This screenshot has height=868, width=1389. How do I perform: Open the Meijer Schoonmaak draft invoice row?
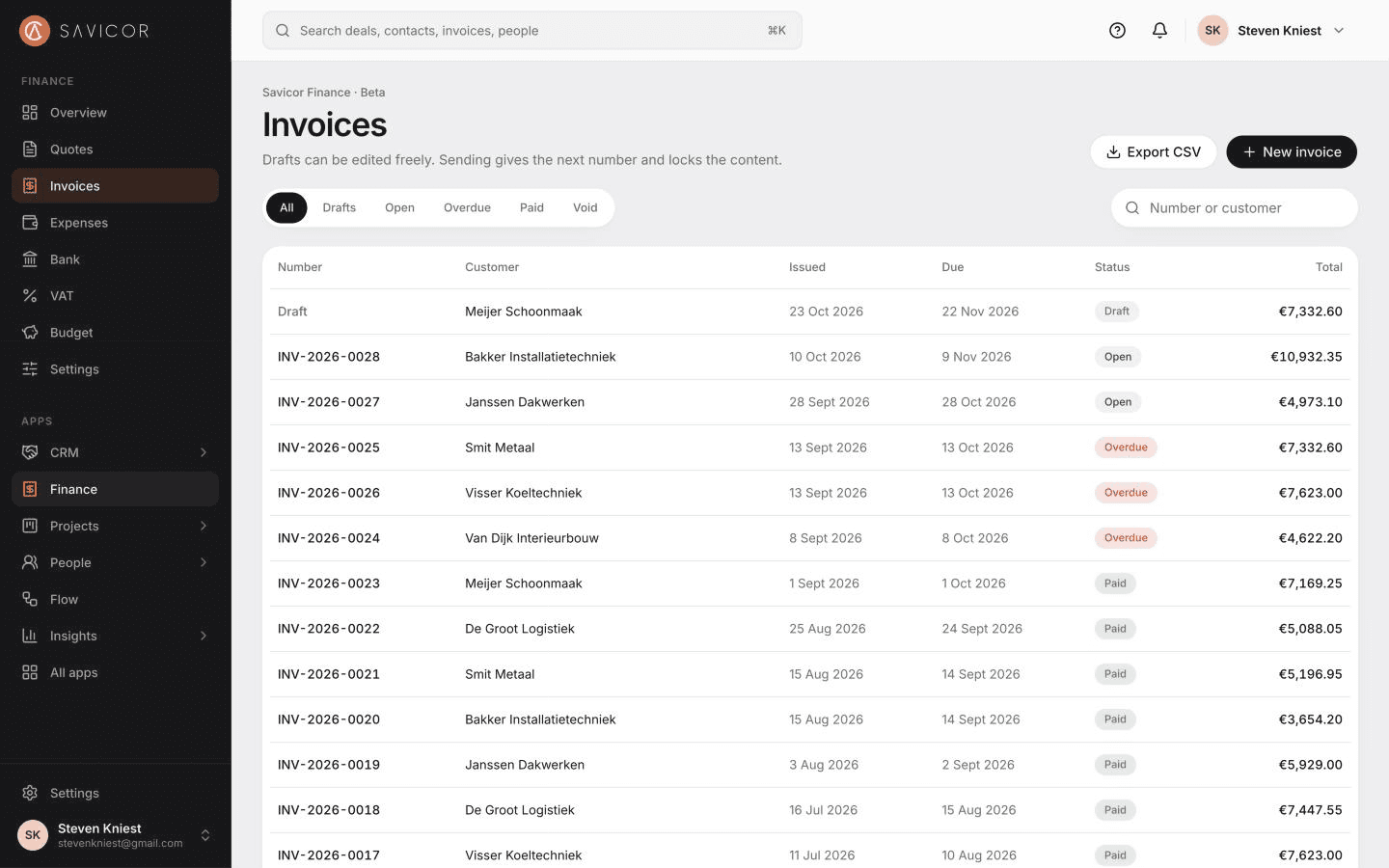tap(810, 312)
